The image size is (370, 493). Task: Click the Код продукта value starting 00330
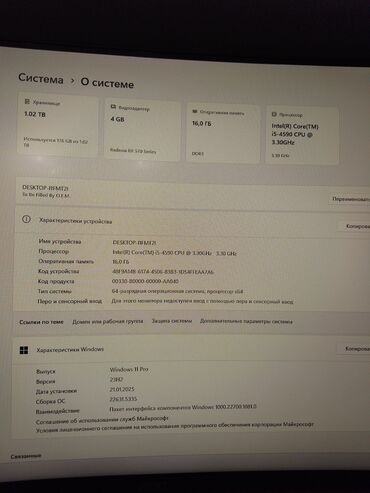click(x=145, y=281)
